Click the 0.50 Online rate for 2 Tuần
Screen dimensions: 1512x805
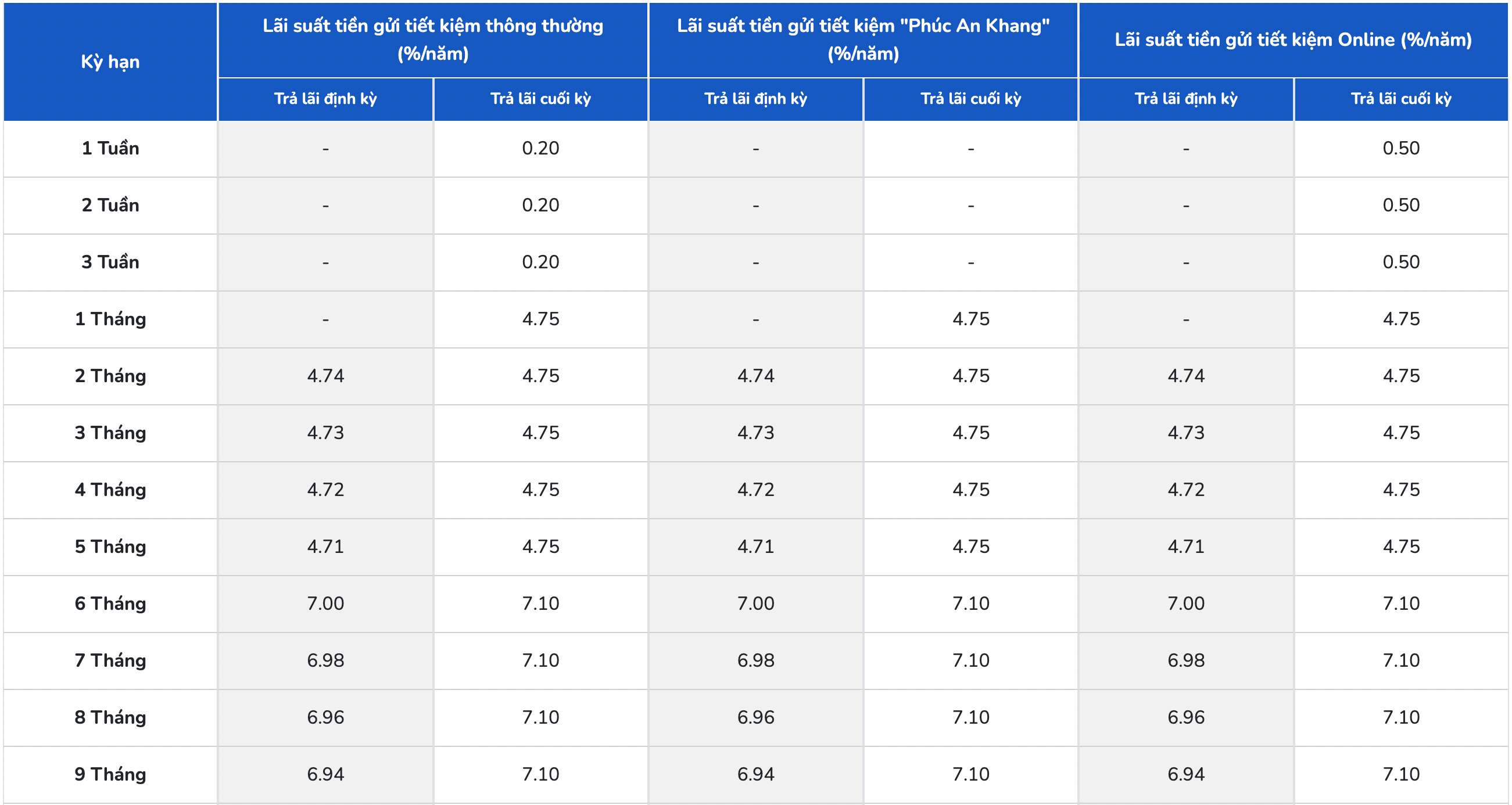pyautogui.click(x=1401, y=205)
